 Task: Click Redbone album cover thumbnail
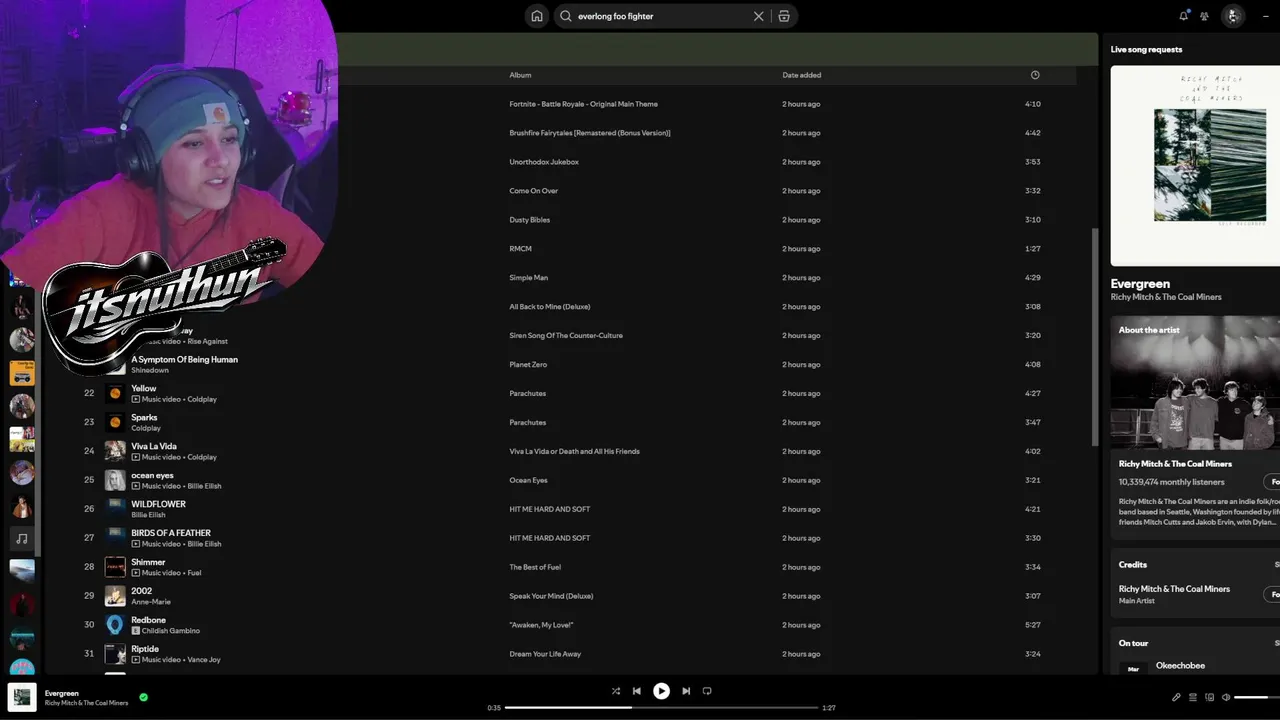[x=115, y=626]
